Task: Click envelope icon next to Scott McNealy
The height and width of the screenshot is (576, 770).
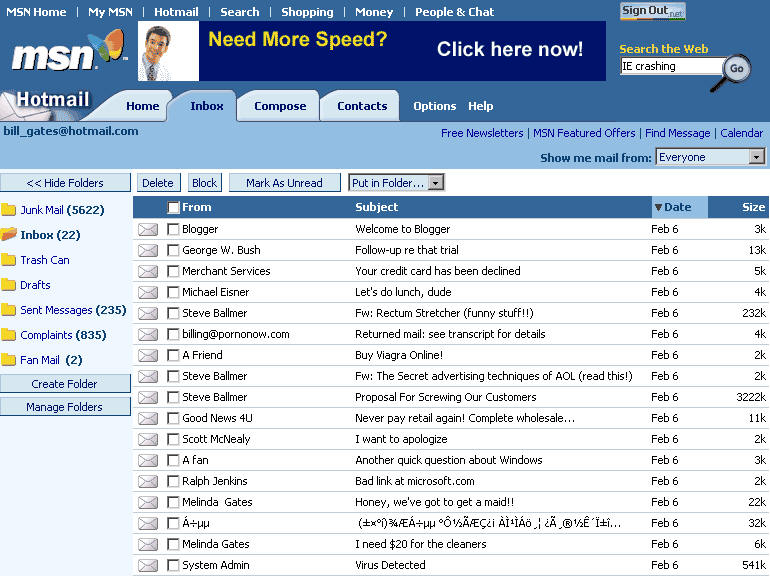Action: click(148, 439)
